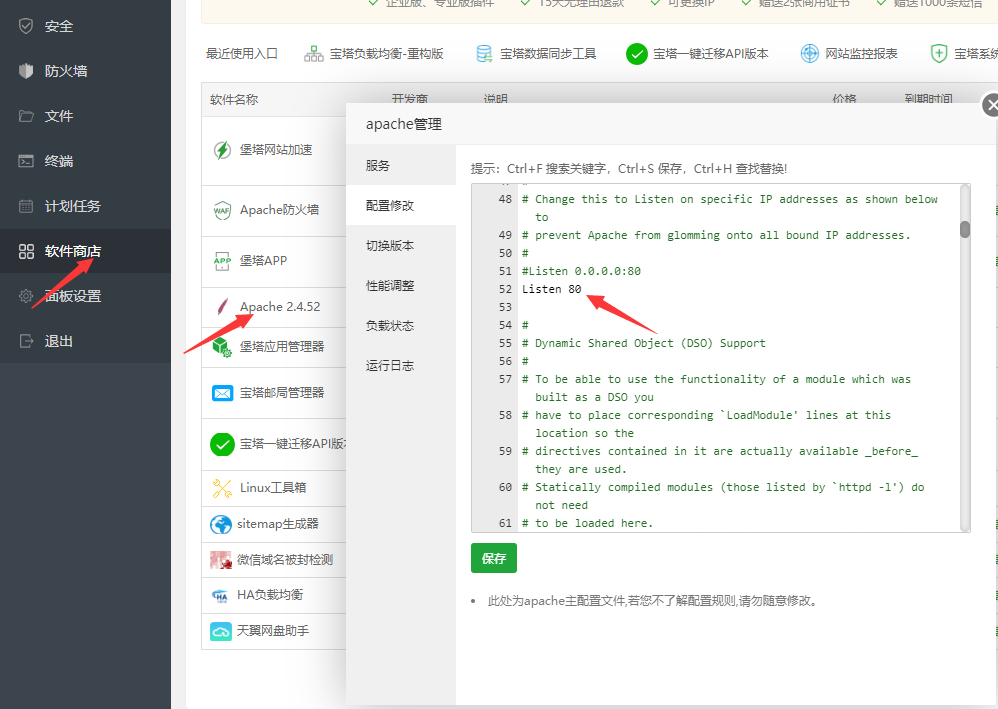Open 宝塔负载均衡-重构版 shortcut link
The height and width of the screenshot is (709, 998).
[x=386, y=54]
